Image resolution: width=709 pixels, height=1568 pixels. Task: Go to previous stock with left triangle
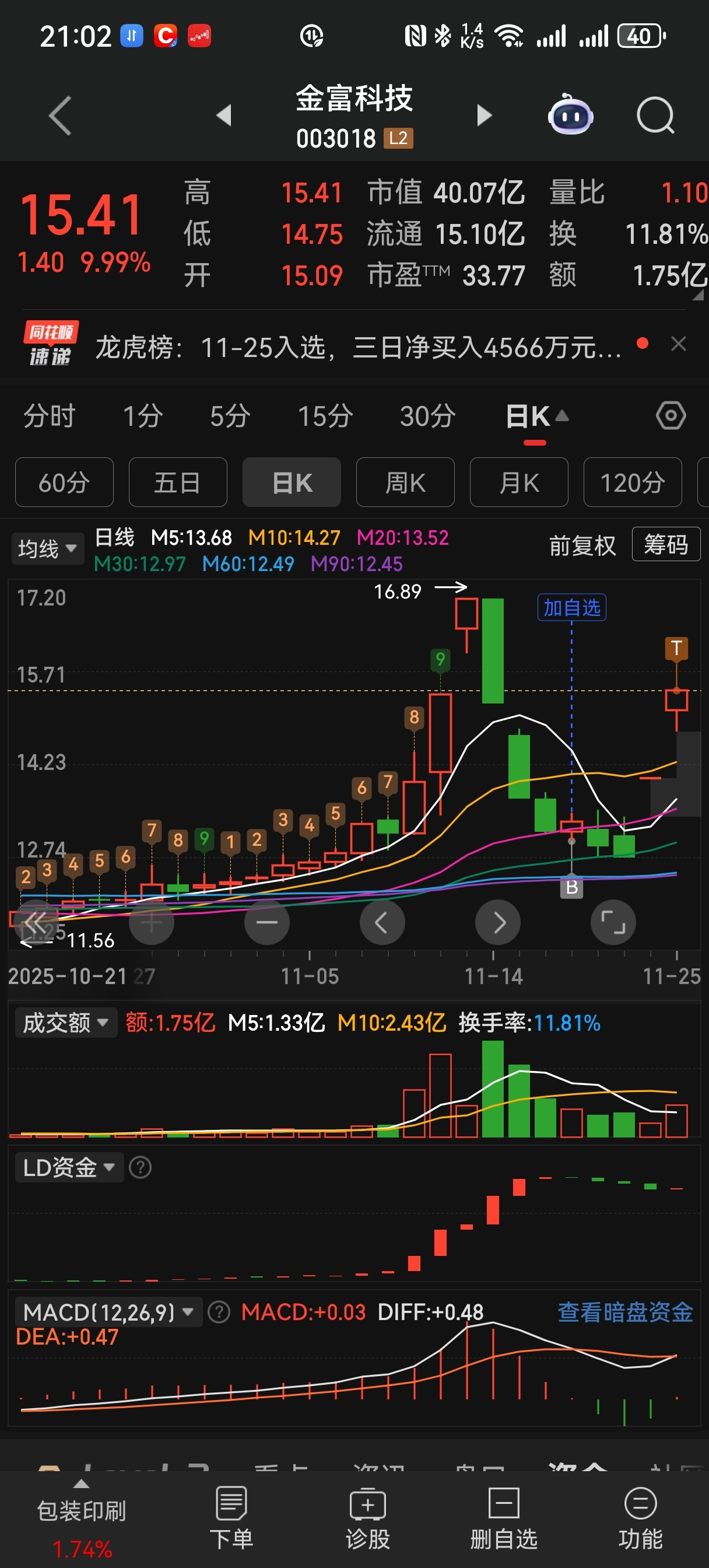(x=224, y=115)
